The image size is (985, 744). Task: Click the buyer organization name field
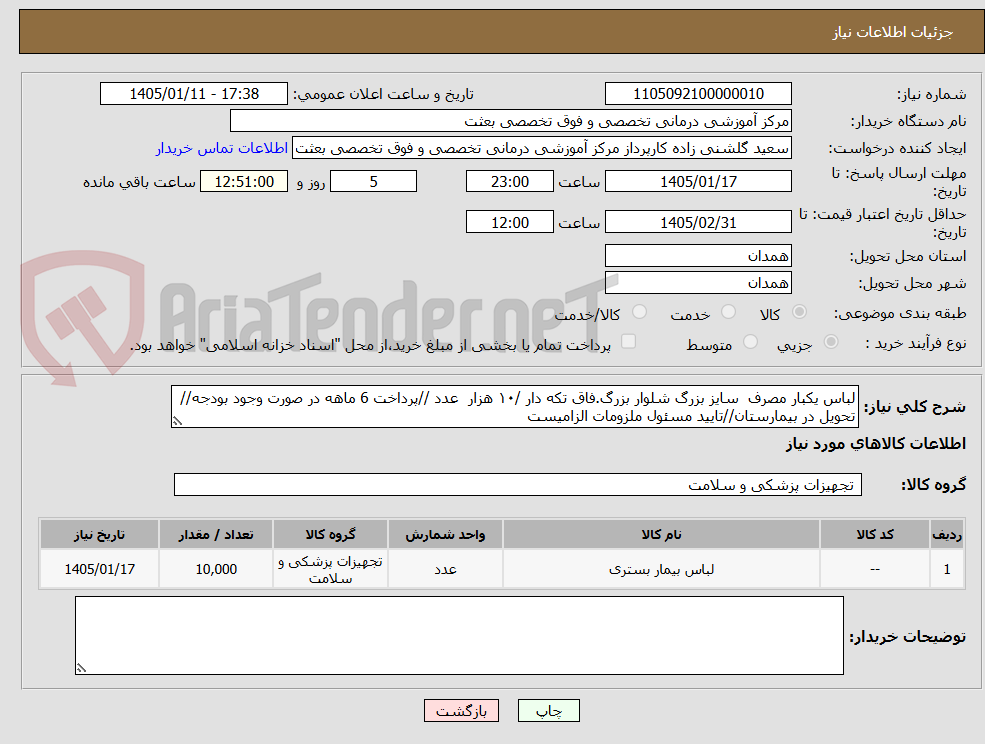[510, 121]
